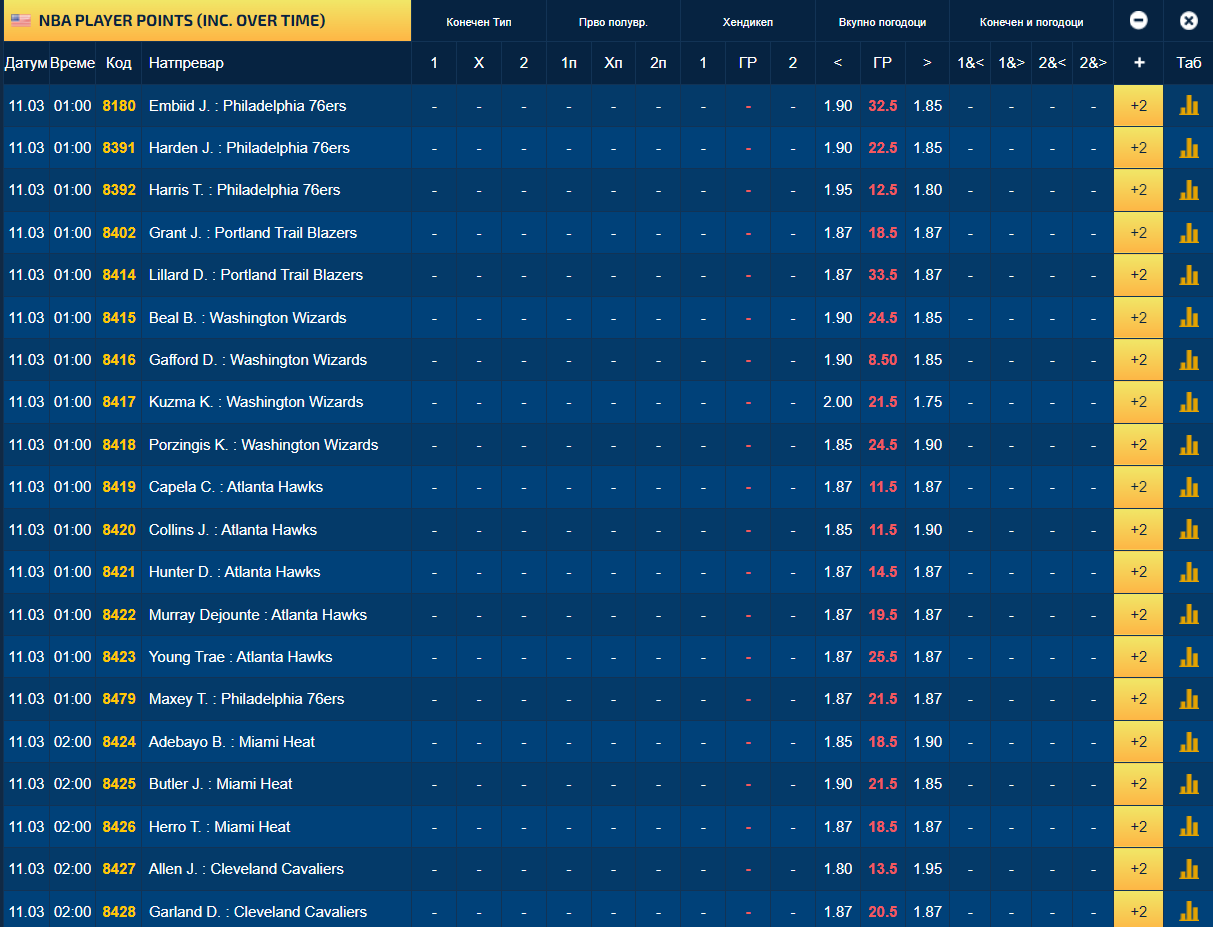Screen dimensions: 1213x927
Task: Open statistics chart icon for Gafford D.
Action: click(x=1189, y=360)
